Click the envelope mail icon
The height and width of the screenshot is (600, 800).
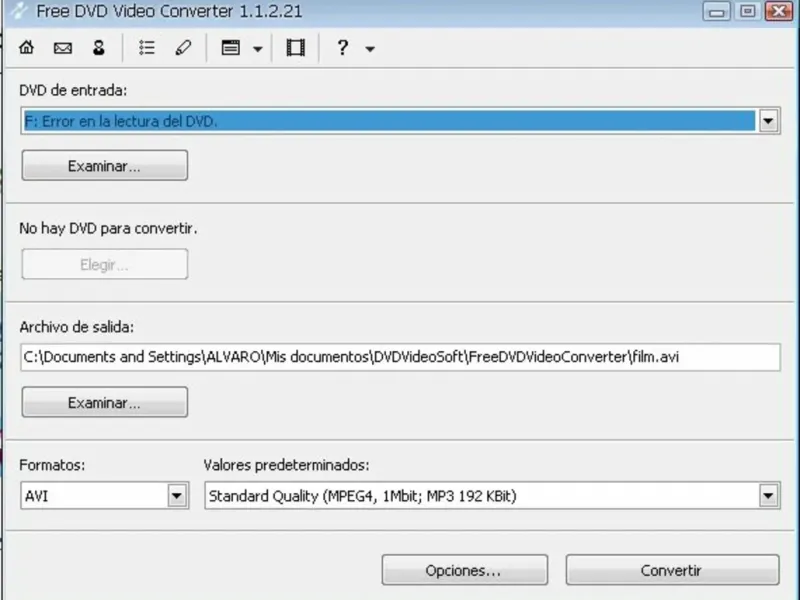click(x=63, y=48)
